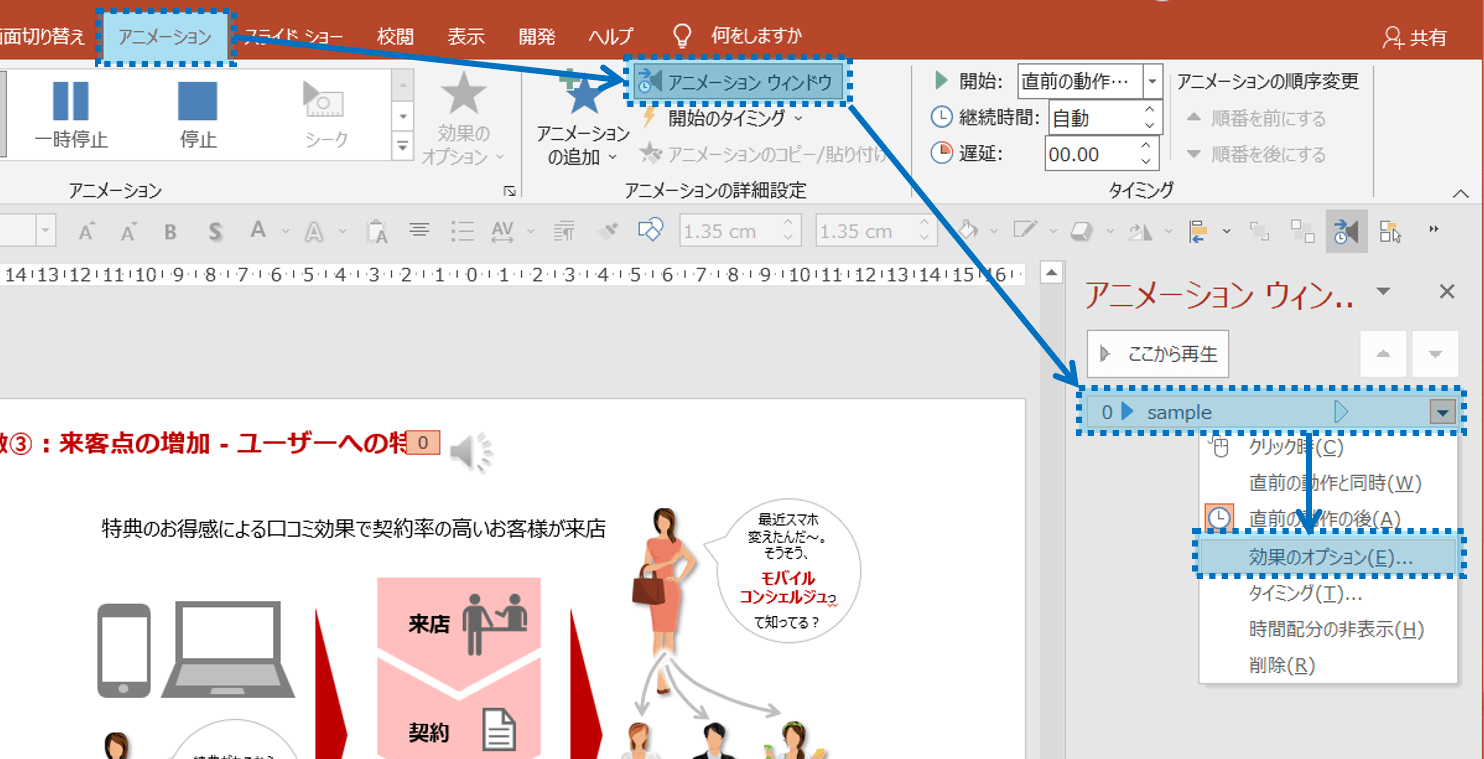The width and height of the screenshot is (1484, 759).
Task: Open the 開発 ribbon tab
Action: (x=537, y=37)
